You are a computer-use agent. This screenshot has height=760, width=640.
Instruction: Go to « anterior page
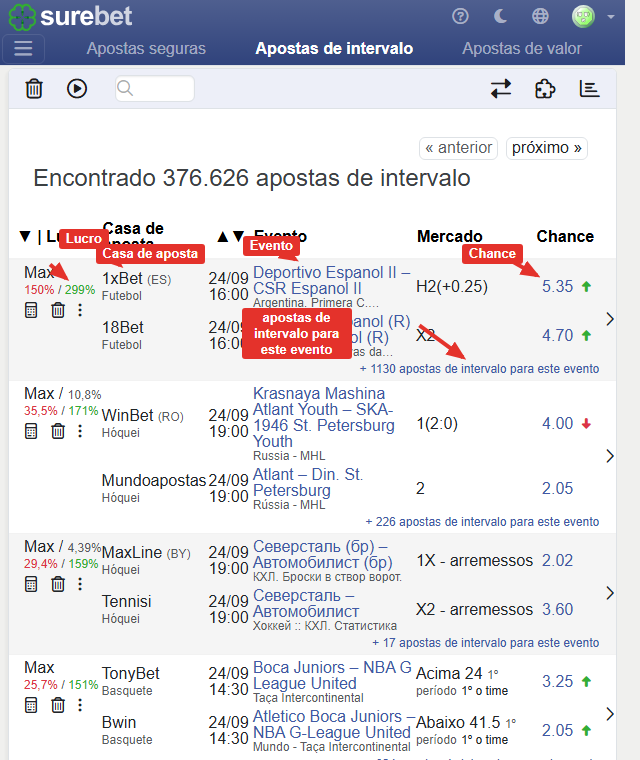tap(458, 148)
